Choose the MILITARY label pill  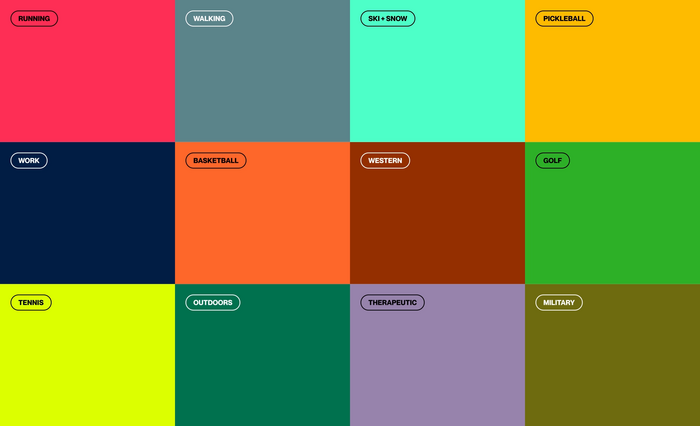[558, 303]
